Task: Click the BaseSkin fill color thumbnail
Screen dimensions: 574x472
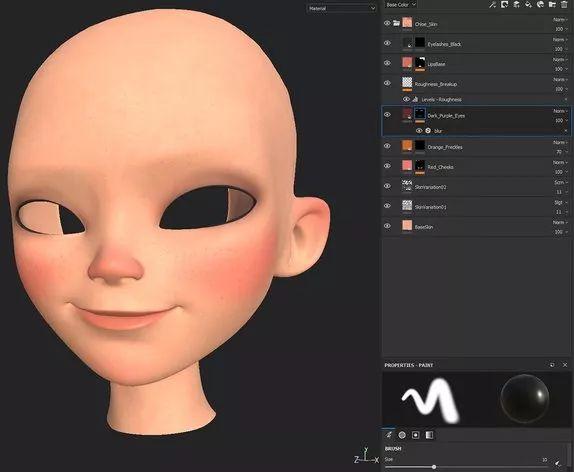Action: [407, 225]
